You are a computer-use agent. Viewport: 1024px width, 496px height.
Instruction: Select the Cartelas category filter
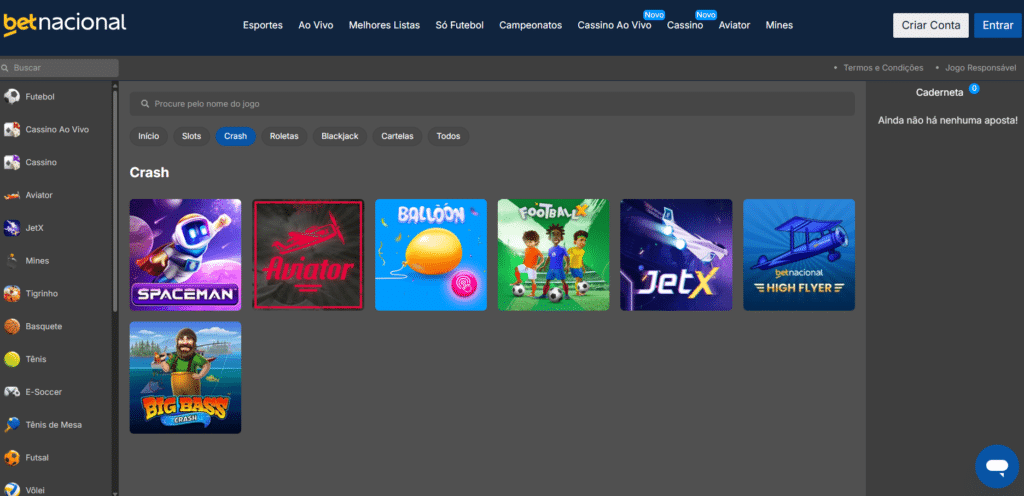[x=397, y=136]
